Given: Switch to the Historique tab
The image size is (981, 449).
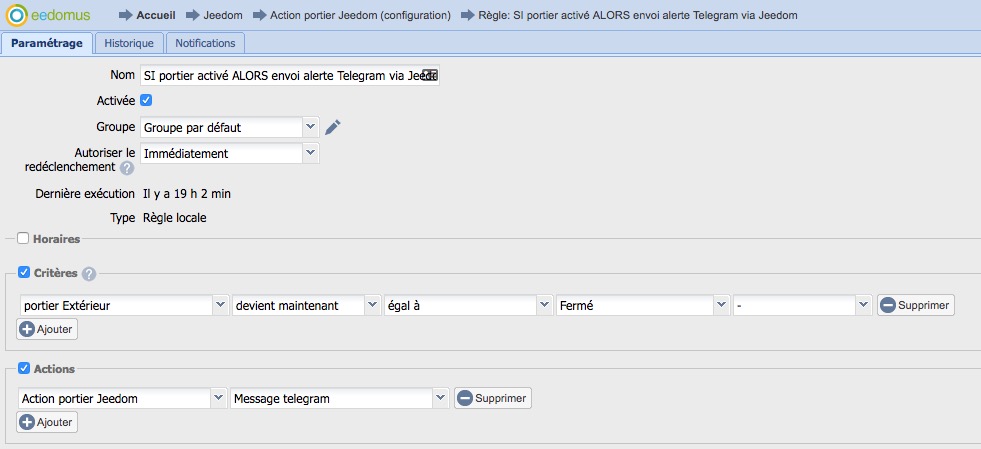Looking at the screenshot, I should coord(129,43).
